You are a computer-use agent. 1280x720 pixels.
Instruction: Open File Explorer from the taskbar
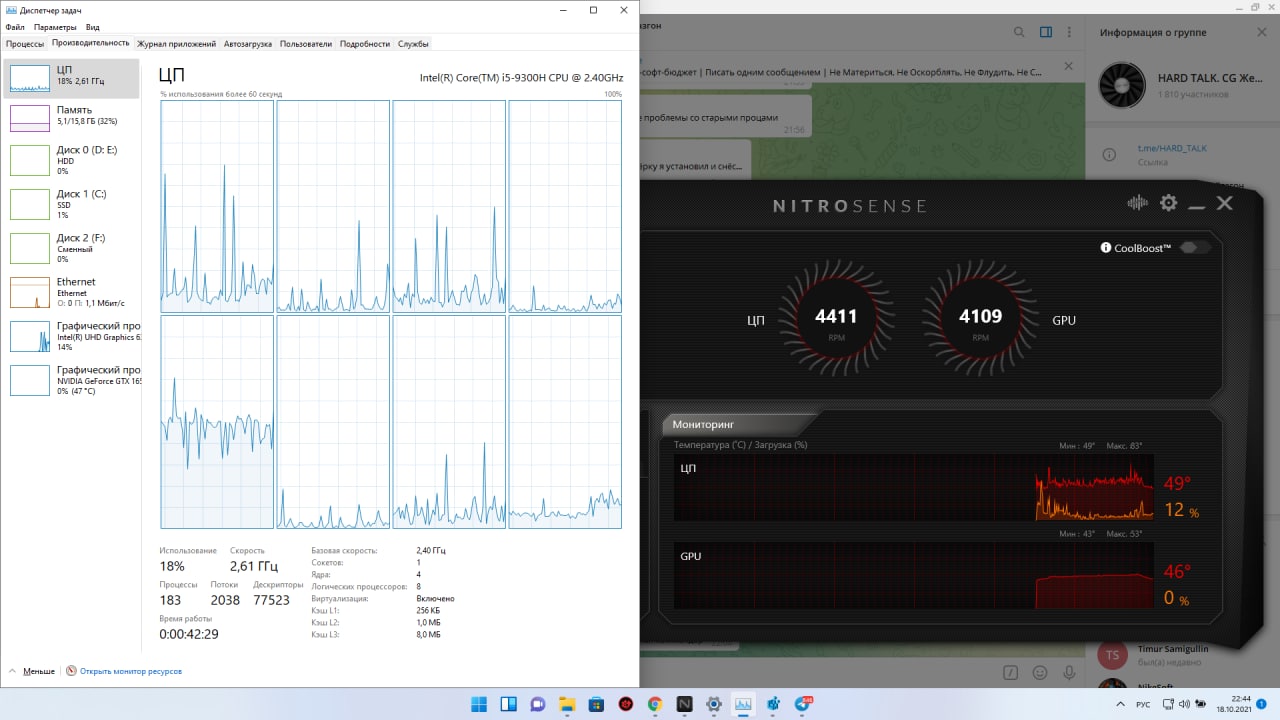tap(567, 704)
